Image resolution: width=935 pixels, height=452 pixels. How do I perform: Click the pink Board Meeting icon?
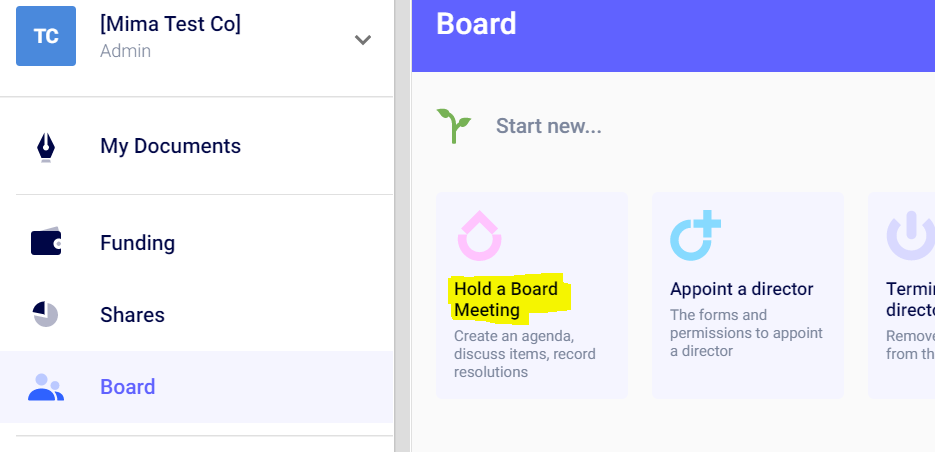click(479, 236)
